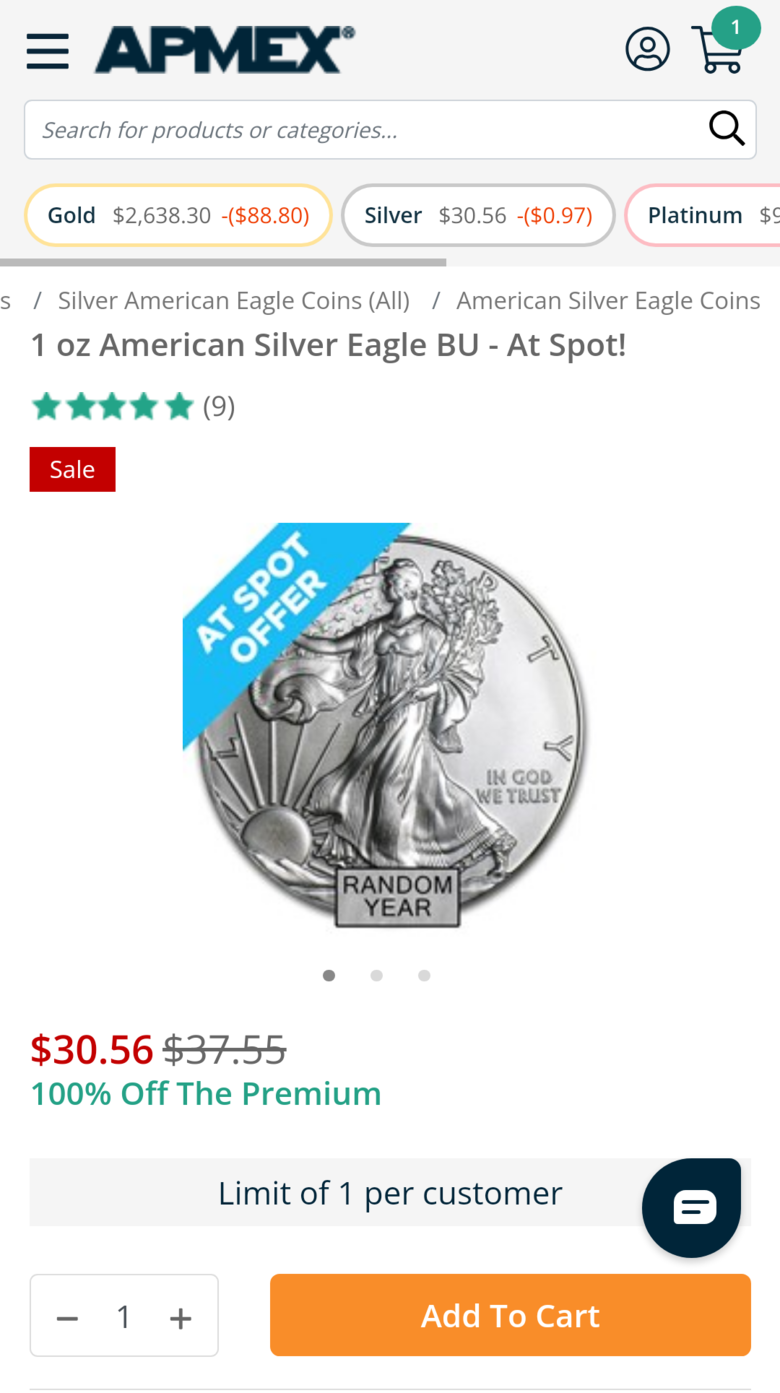Image resolution: width=780 pixels, height=1393 pixels.
Task: Select the Silver spot price pill
Action: tap(478, 215)
